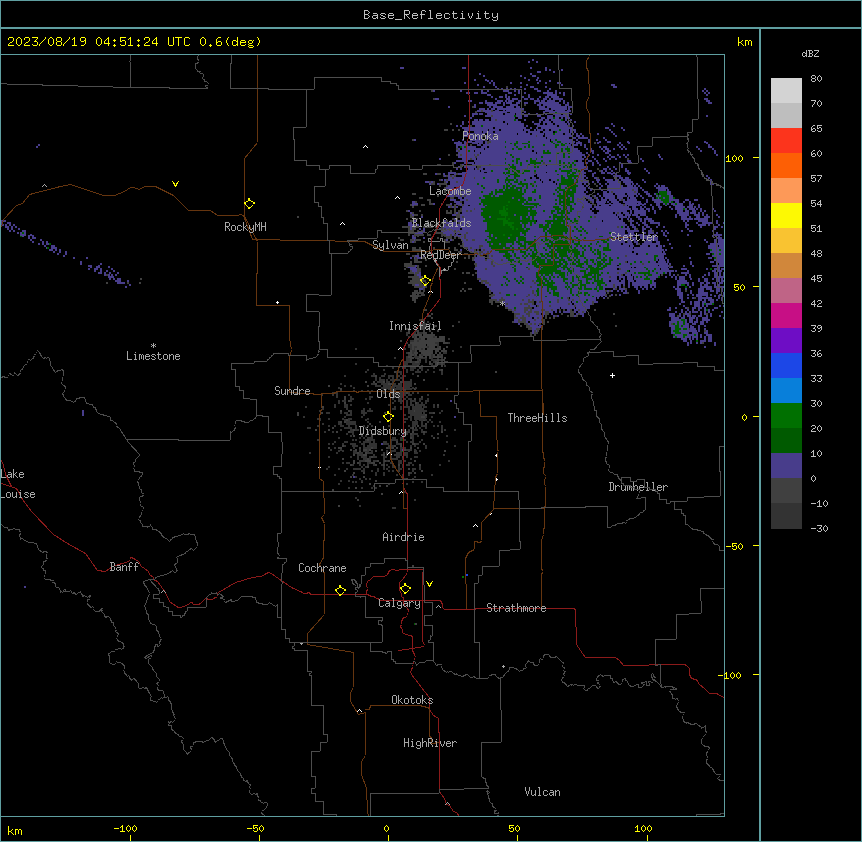Click the green echo core east of Lacombe

(x=505, y=217)
